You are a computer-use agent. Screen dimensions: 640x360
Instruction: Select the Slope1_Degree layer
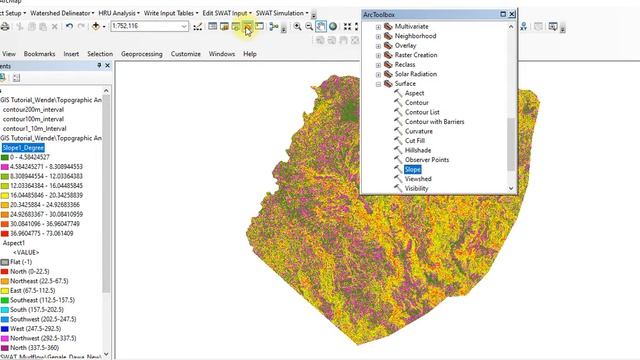click(23, 148)
